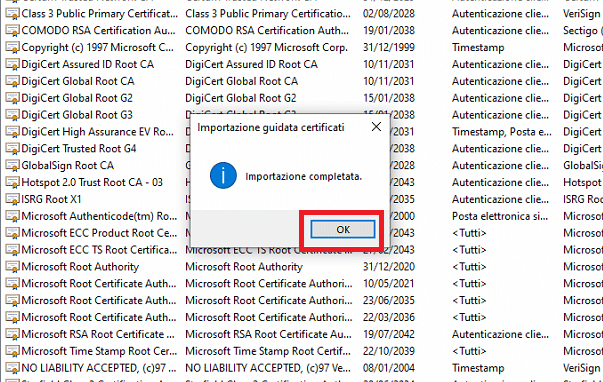This screenshot has width=603, height=382.
Task: Click 'Copyright (c) 1997 Microsoft C...' name
Action: pos(98,48)
